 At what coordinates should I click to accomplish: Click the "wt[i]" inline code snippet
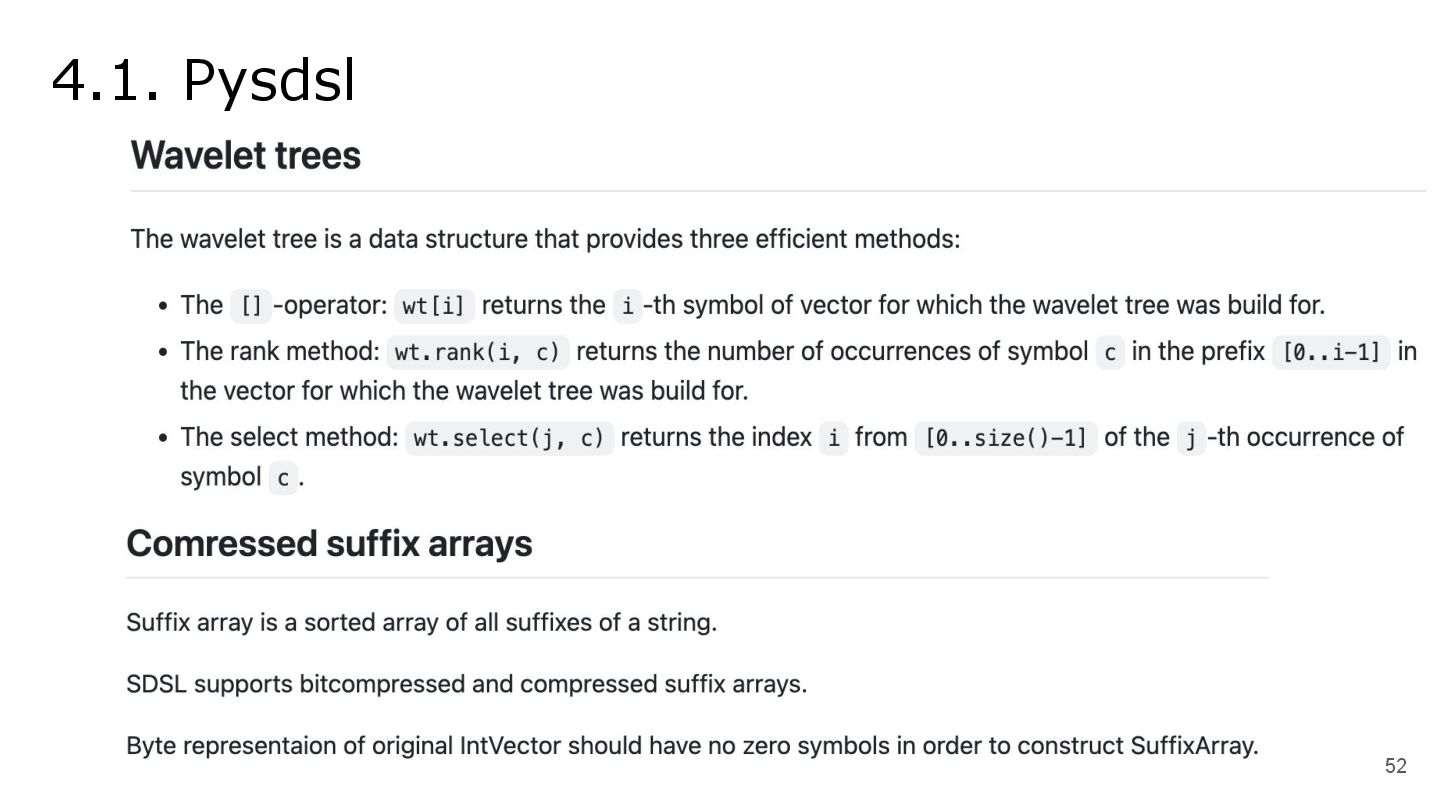coord(434,306)
